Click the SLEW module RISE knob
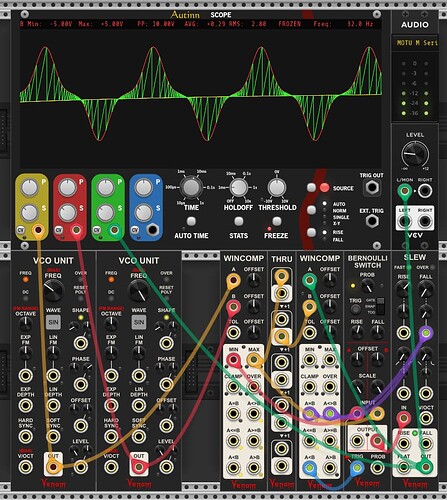447x500 pixels. click(403, 289)
